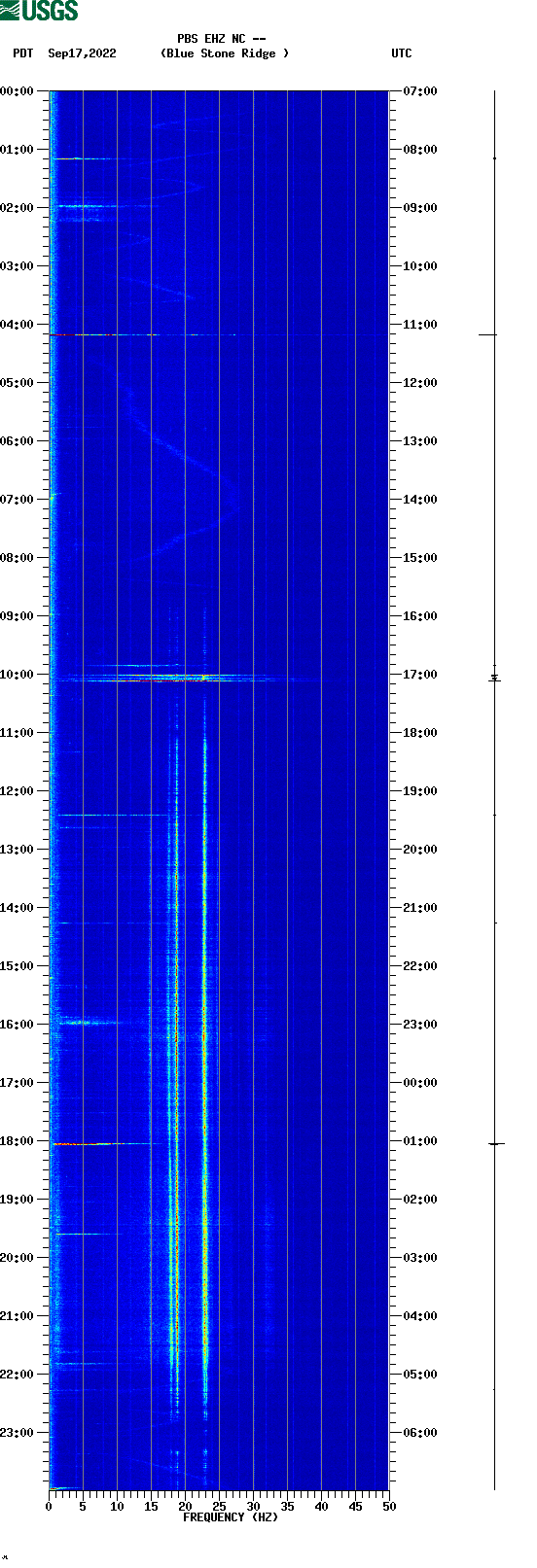Click the 00:00 PDT time label
537x1568 pixels.
(x=18, y=91)
